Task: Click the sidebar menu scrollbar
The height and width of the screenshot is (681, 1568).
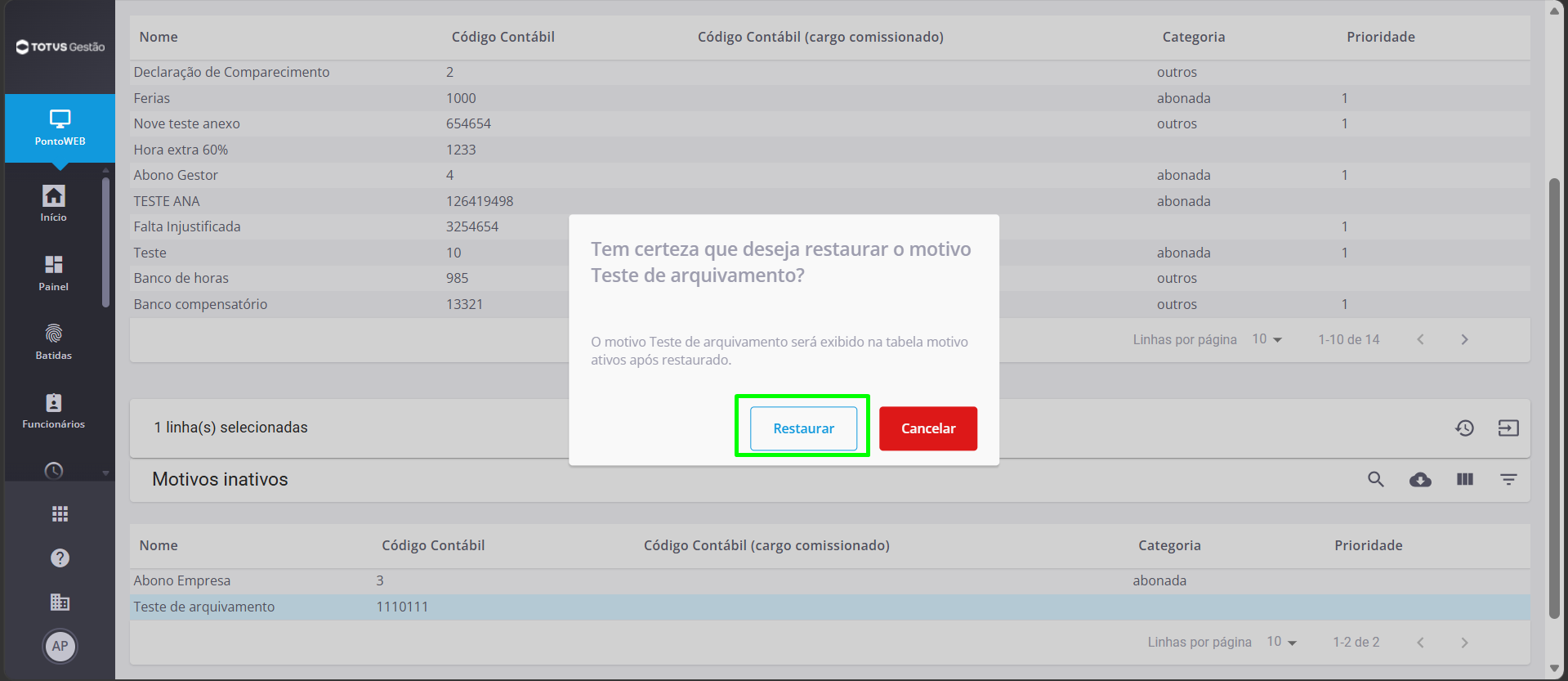Action: point(105,242)
